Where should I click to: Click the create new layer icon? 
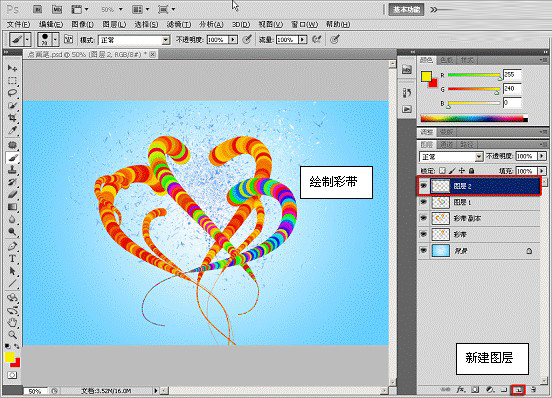click(519, 390)
